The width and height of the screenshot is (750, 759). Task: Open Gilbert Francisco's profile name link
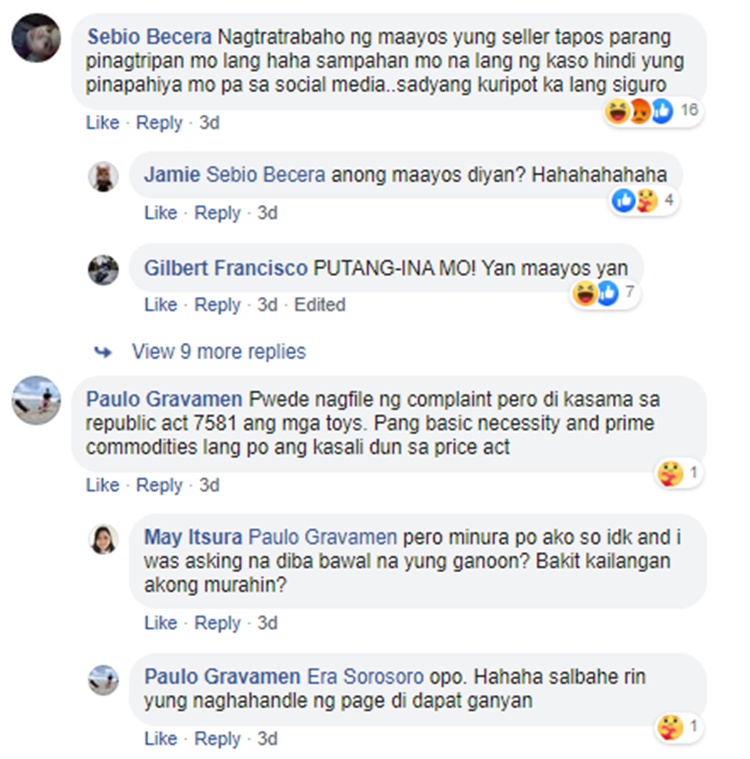(226, 268)
